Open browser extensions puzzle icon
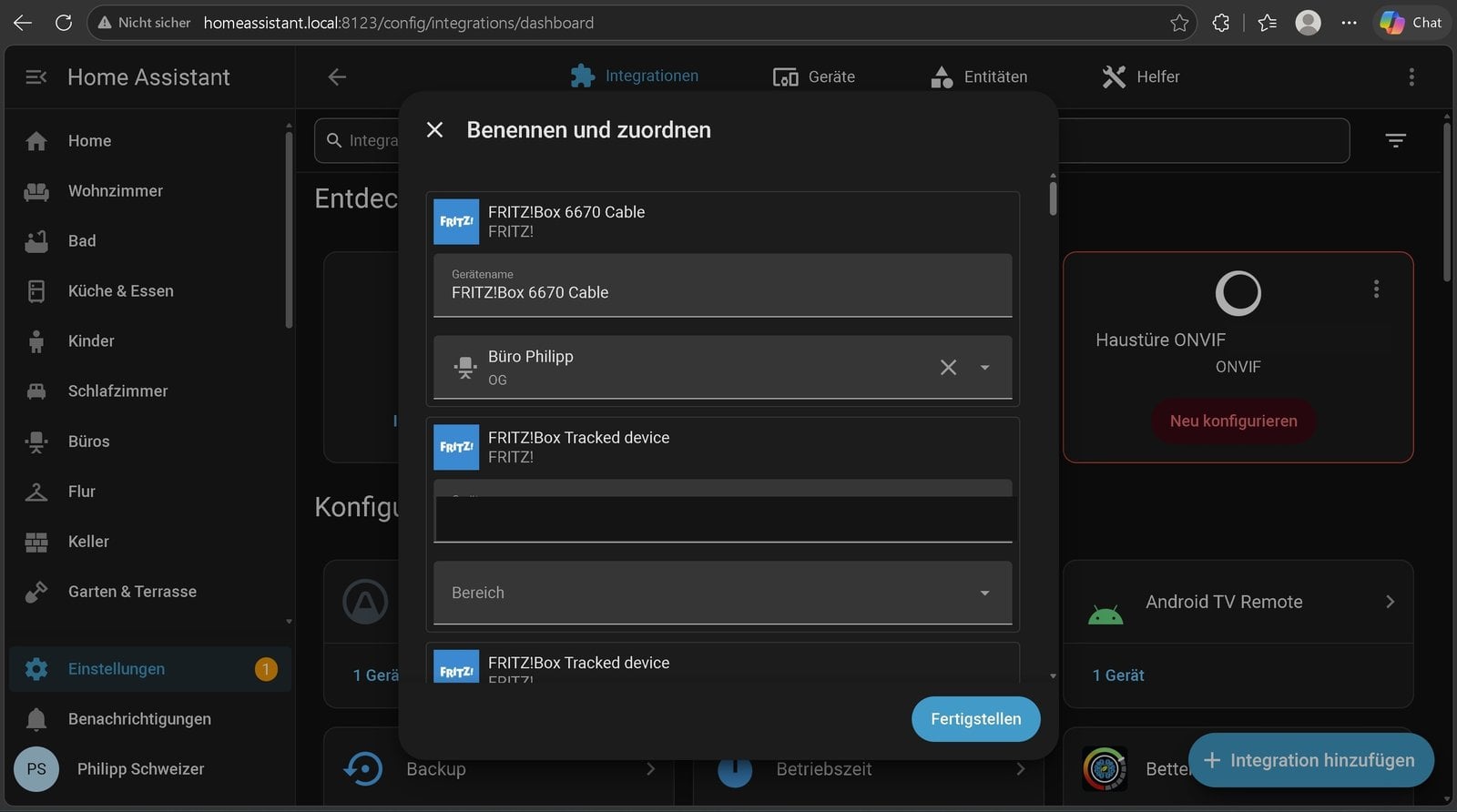This screenshot has height=812, width=1457. pos(1221,23)
